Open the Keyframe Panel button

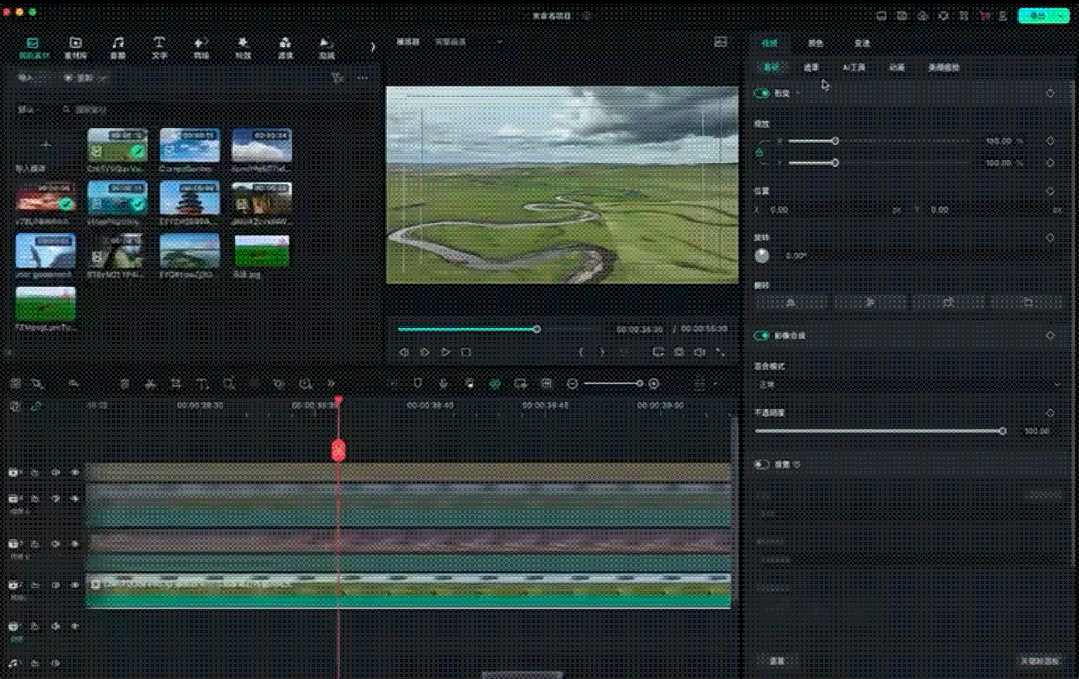tap(1039, 660)
